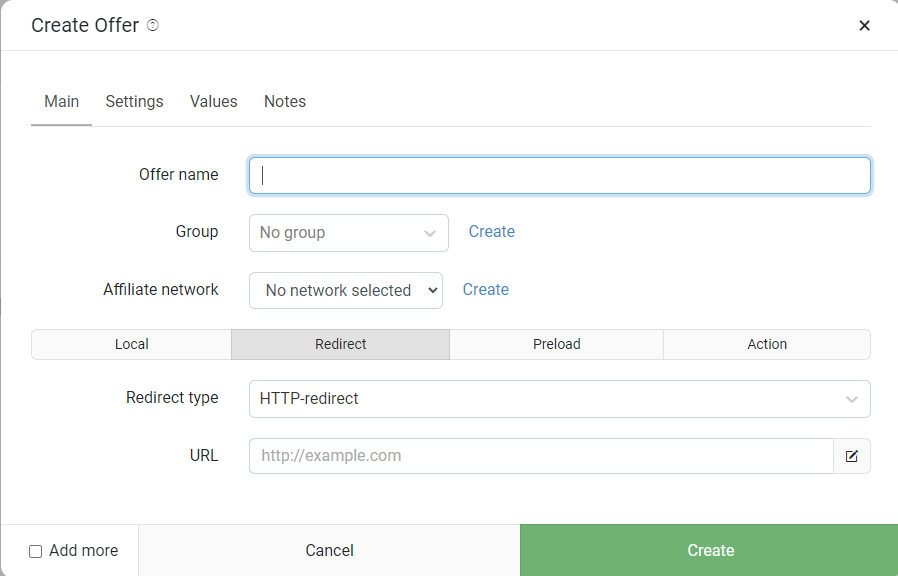Select the Preload offer type
The height and width of the screenshot is (576, 898).
coord(556,344)
